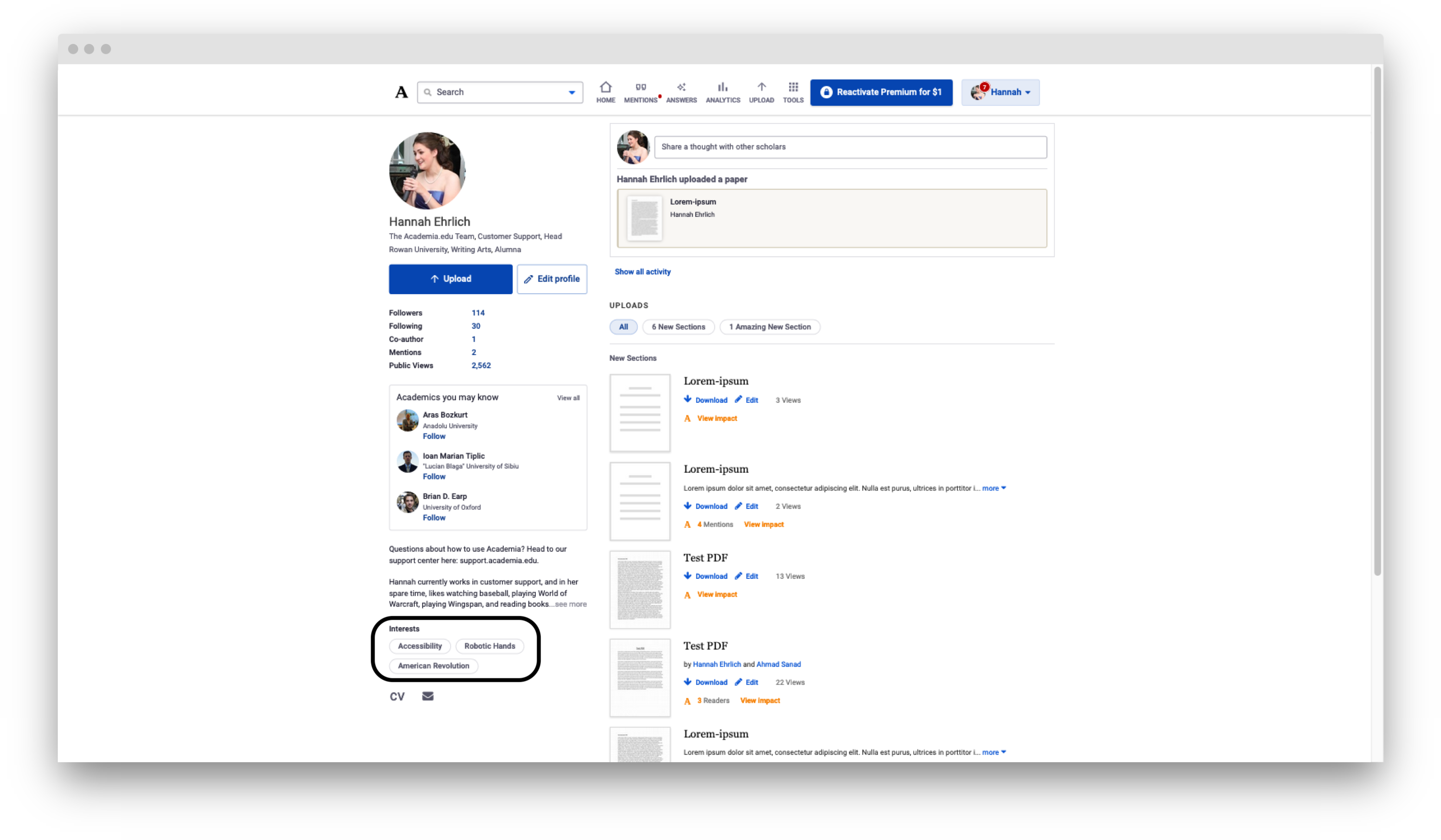Open the 13-views Test PDF thumbnail
This screenshot has height=840, width=1441.
tap(640, 590)
